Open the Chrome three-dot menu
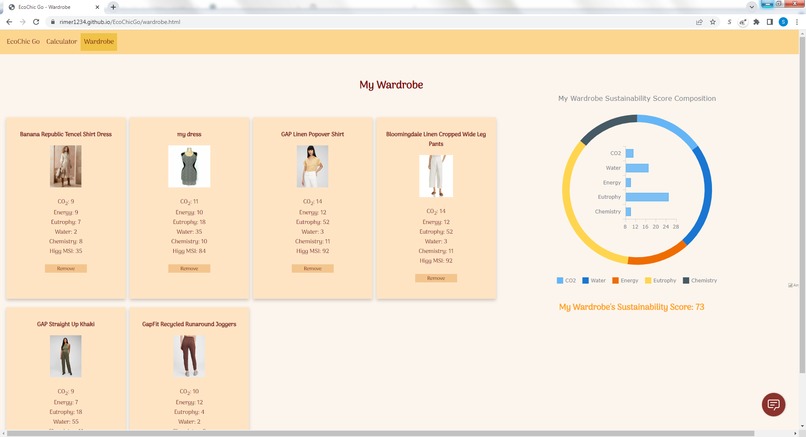 click(797, 22)
